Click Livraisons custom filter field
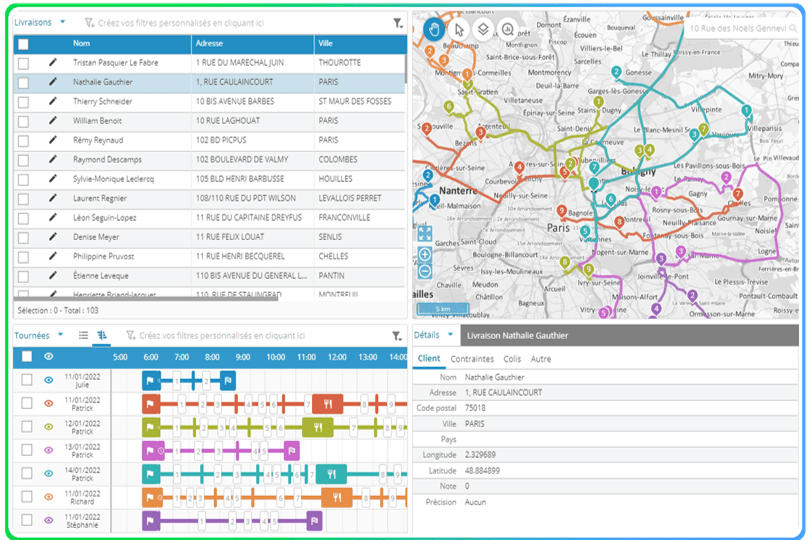The image size is (810, 540). click(x=181, y=23)
